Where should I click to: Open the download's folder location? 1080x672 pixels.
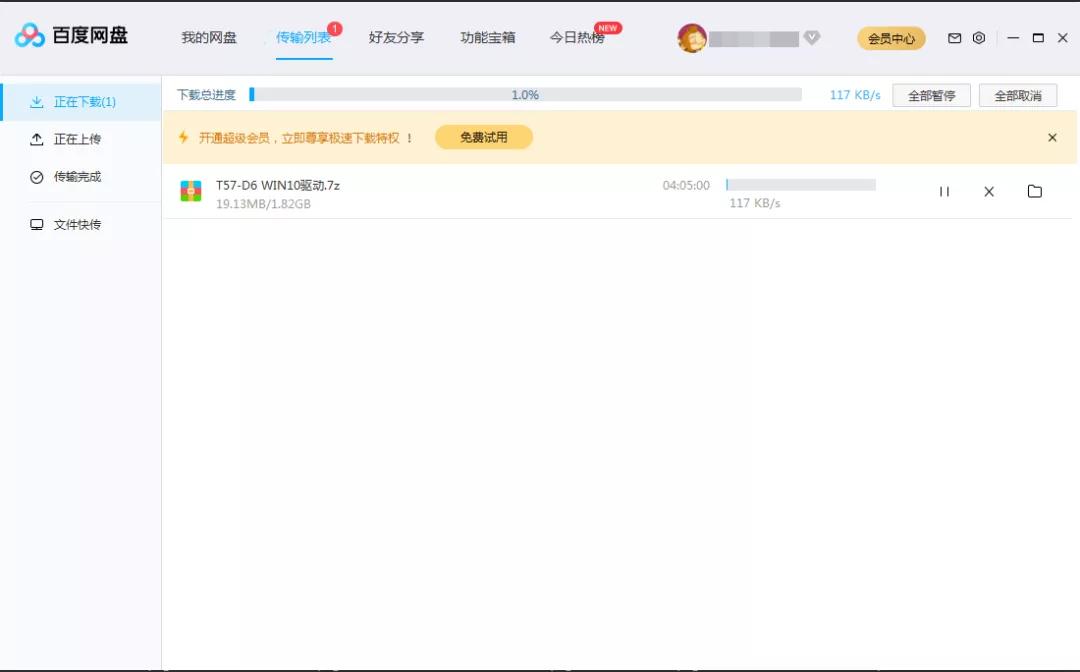(x=1035, y=191)
